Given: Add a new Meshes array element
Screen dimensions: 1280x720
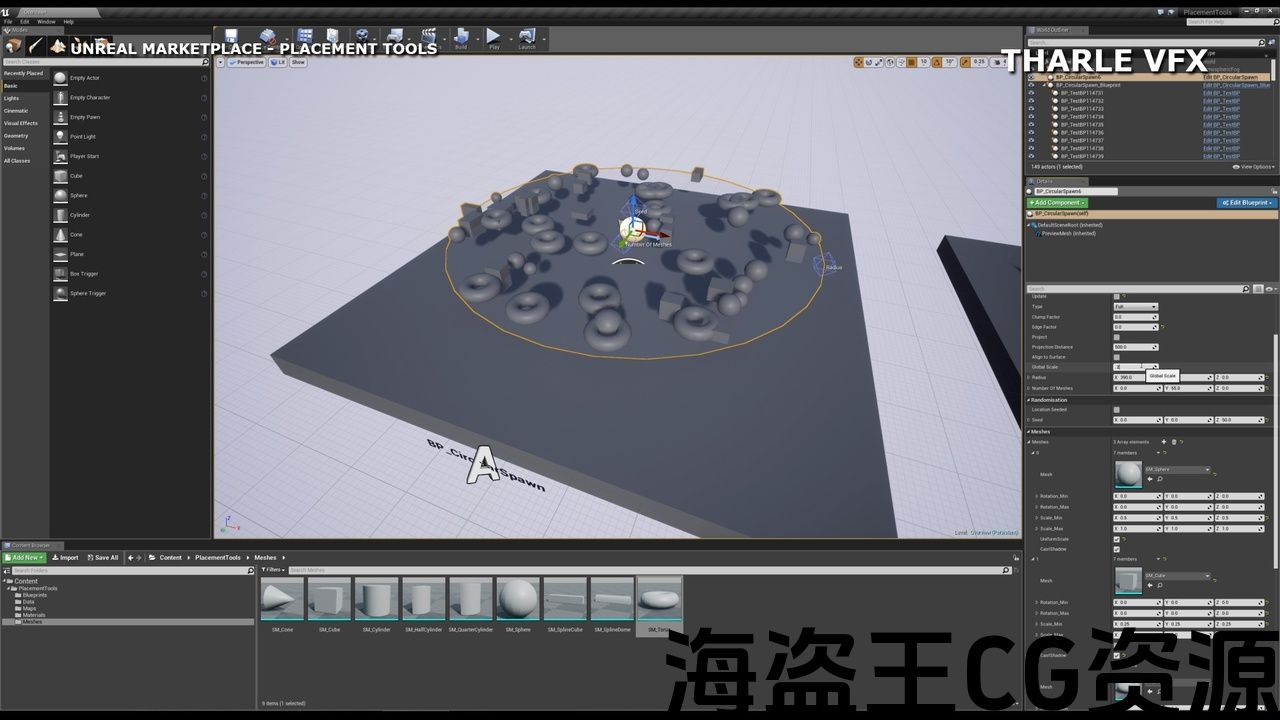Looking at the screenshot, I should [x=1164, y=441].
